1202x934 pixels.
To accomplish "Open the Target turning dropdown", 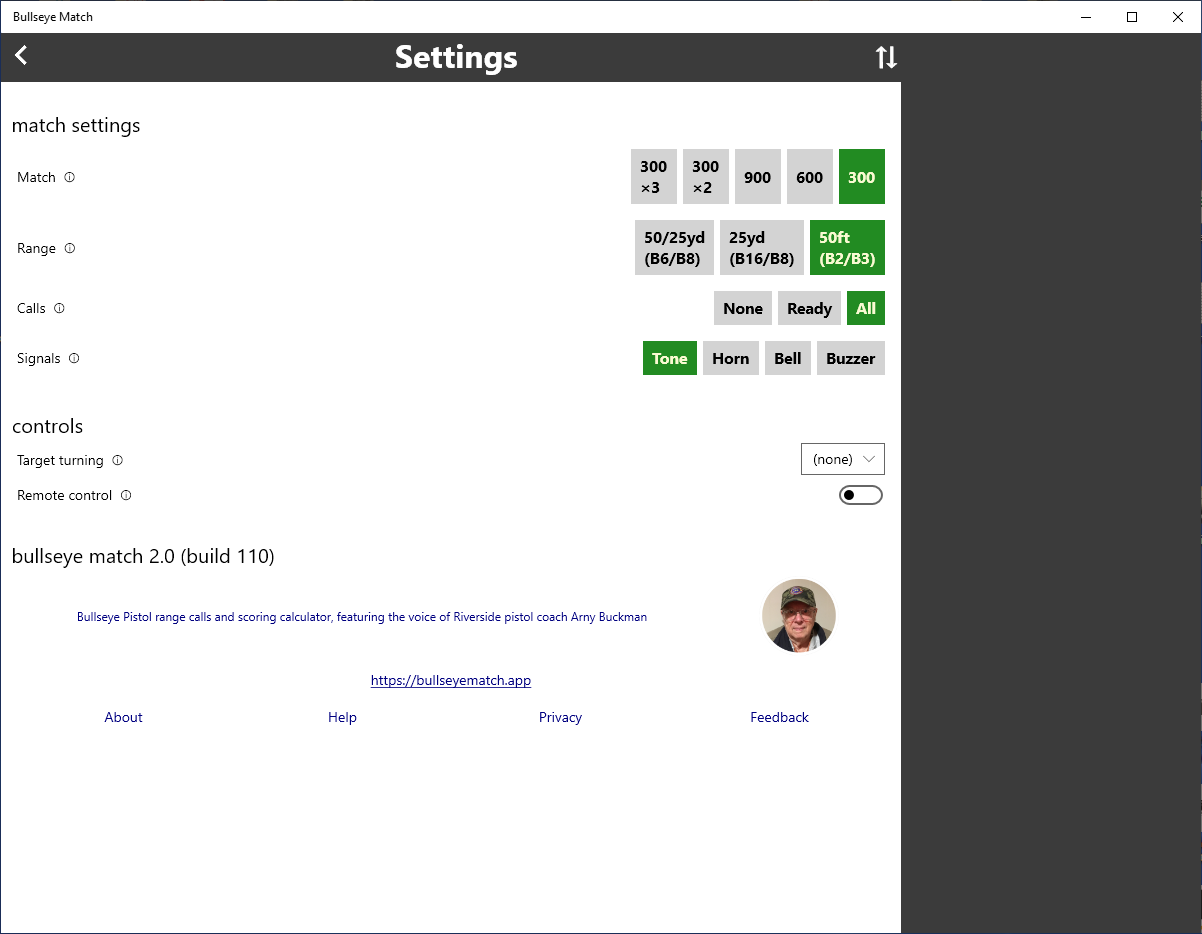I will (843, 459).
